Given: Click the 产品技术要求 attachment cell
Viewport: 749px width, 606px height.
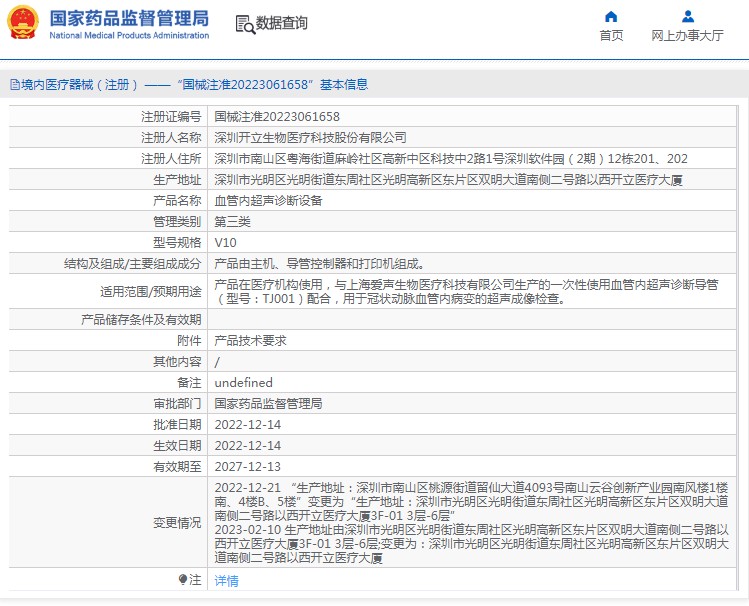Looking at the screenshot, I should tap(250, 340).
